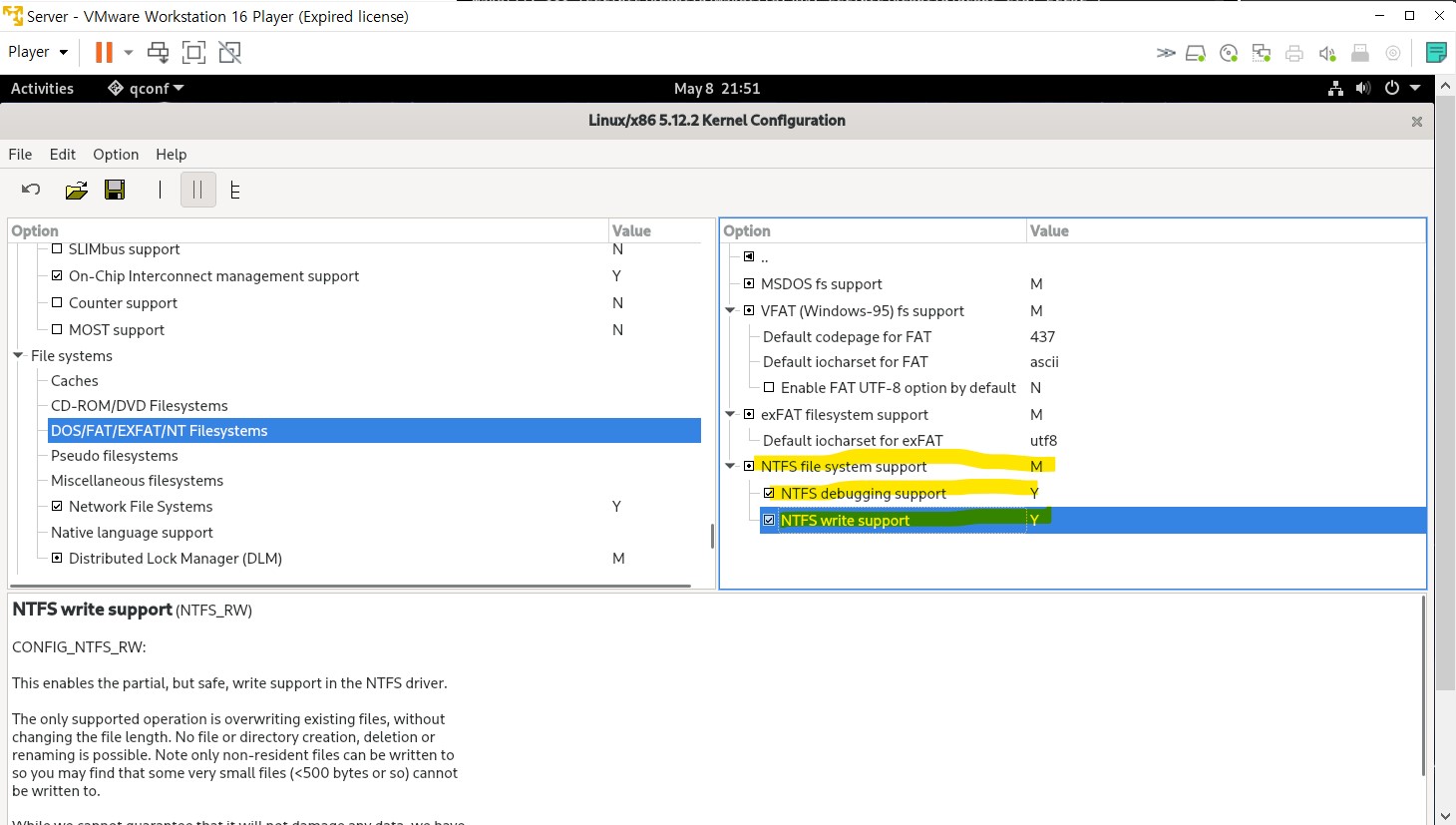The image size is (1456, 825).
Task: Click the '..' parent entry in right pane
Action: coord(765,257)
